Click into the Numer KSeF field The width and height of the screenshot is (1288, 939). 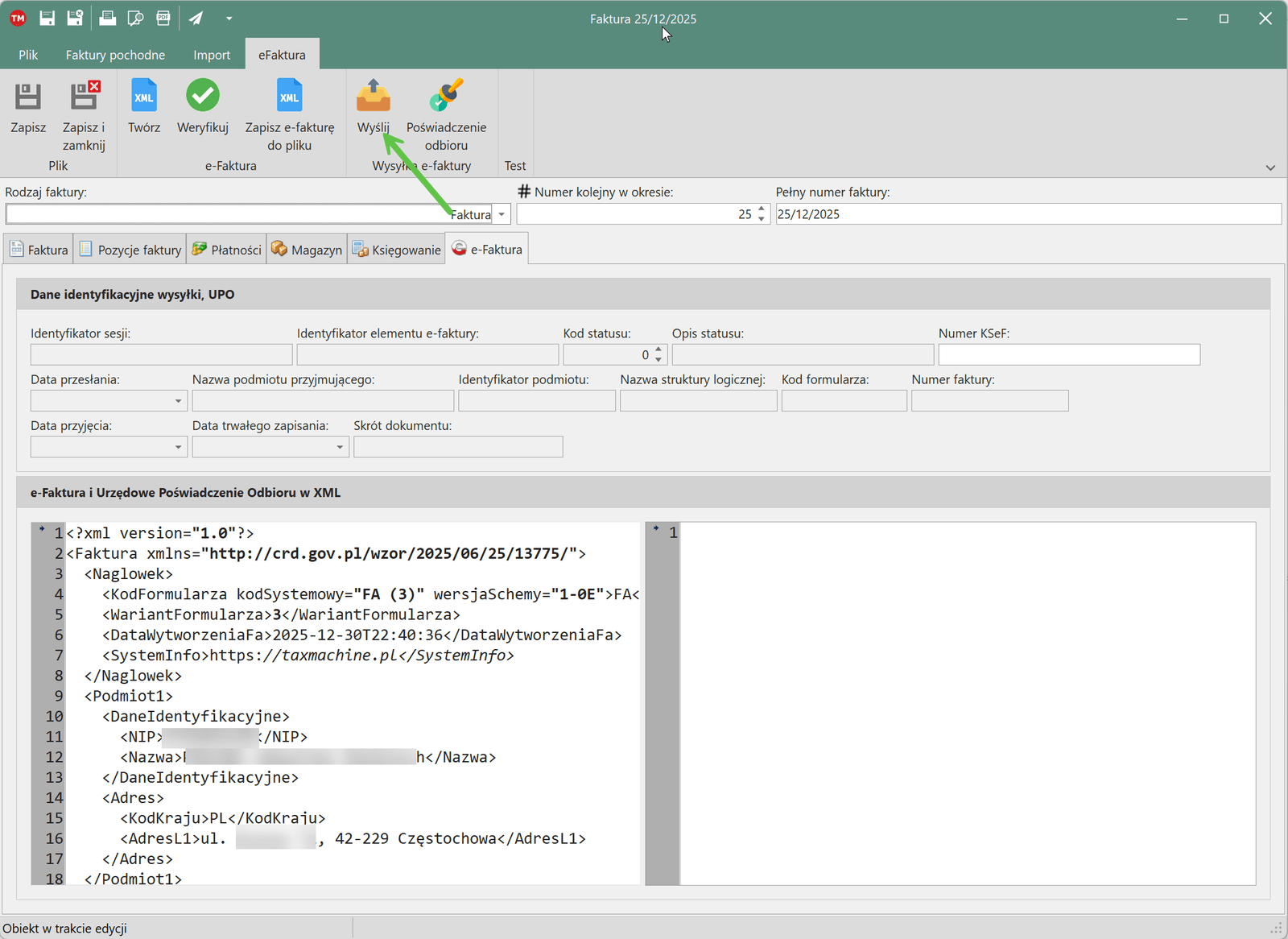point(1068,354)
